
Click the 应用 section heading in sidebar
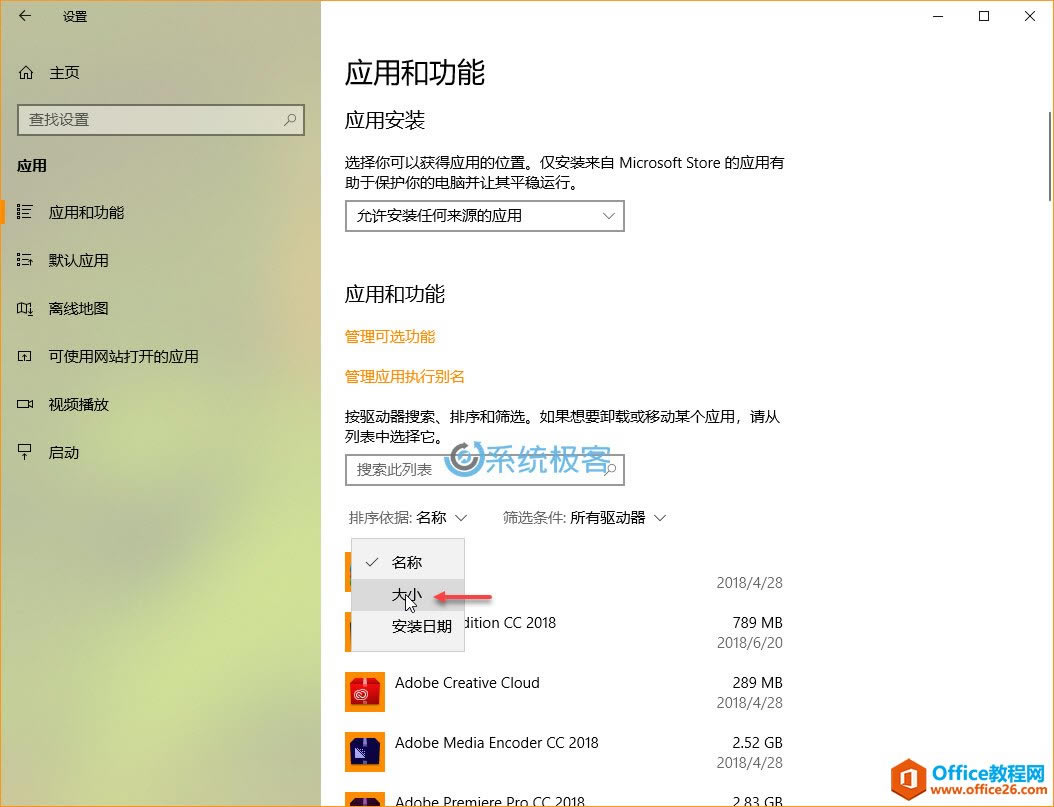point(32,166)
